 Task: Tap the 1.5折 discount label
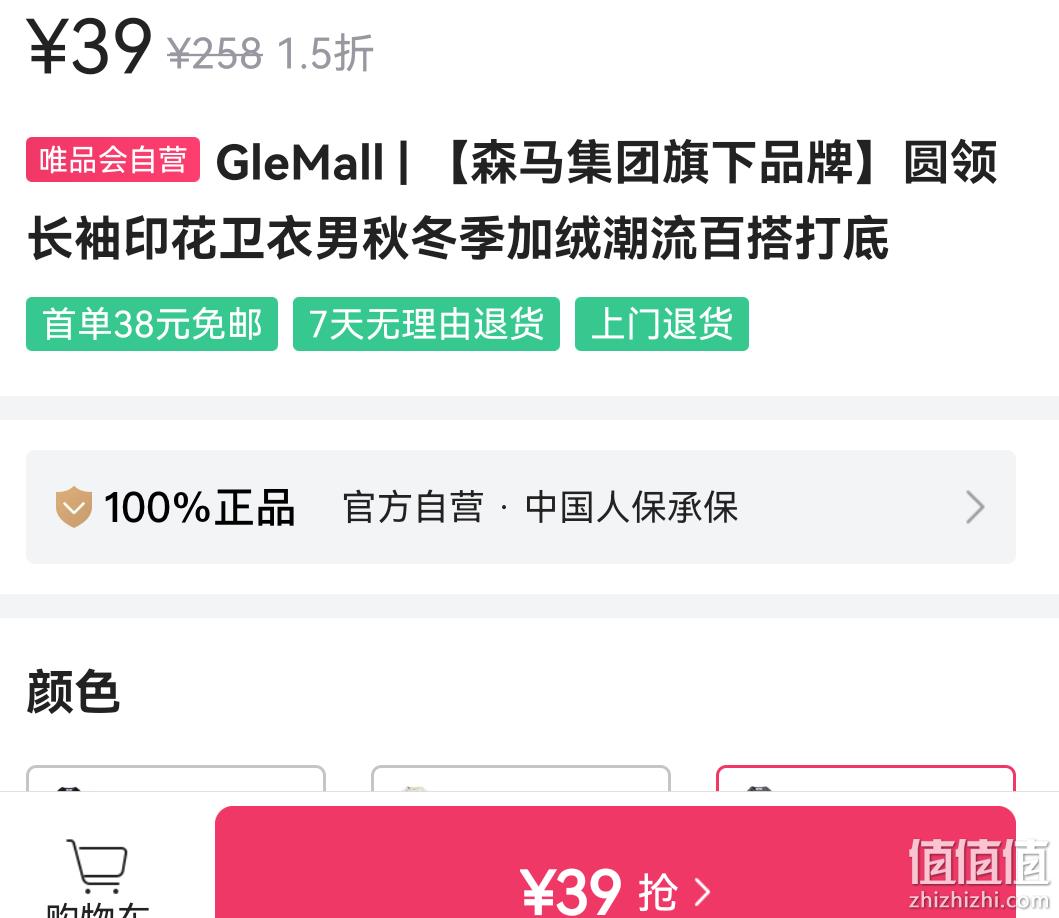pos(326,53)
